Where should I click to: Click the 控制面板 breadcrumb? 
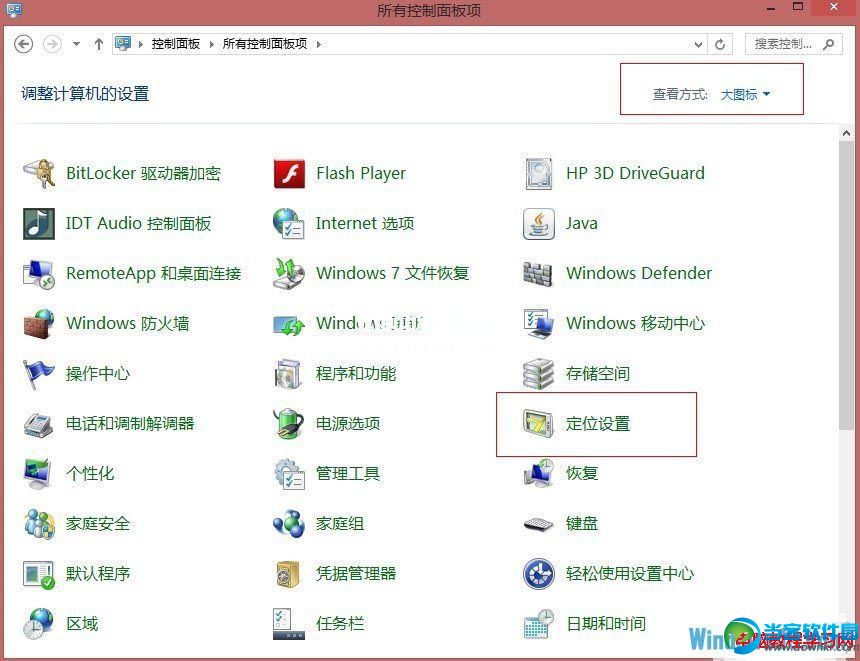(x=176, y=44)
